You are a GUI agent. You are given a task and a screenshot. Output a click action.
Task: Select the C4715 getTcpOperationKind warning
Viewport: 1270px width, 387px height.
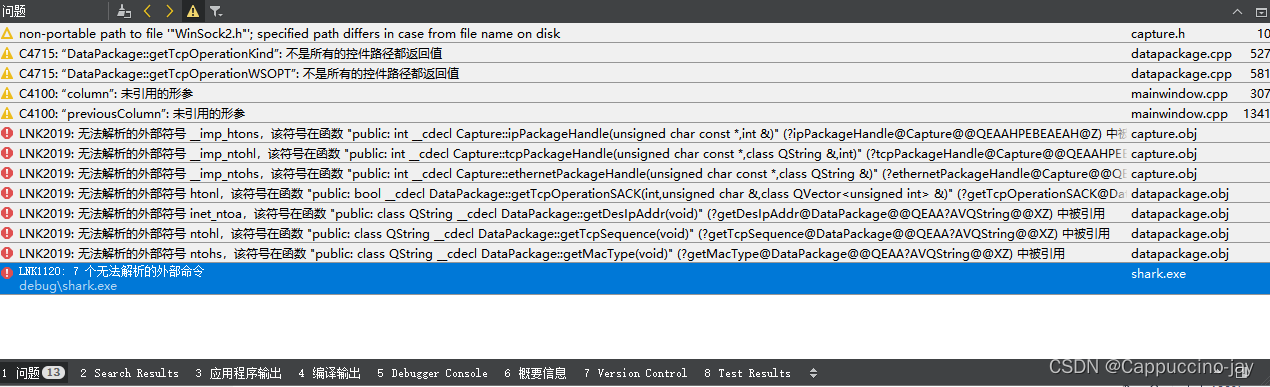[635, 53]
